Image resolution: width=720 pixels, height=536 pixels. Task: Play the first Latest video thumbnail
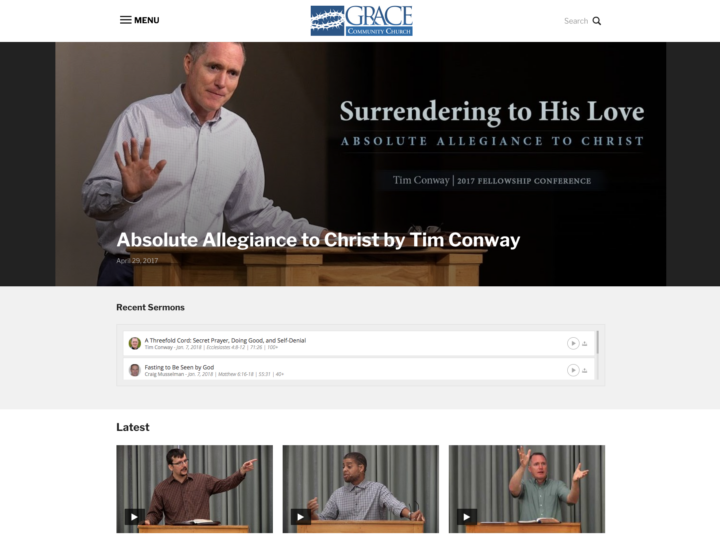pos(135,517)
